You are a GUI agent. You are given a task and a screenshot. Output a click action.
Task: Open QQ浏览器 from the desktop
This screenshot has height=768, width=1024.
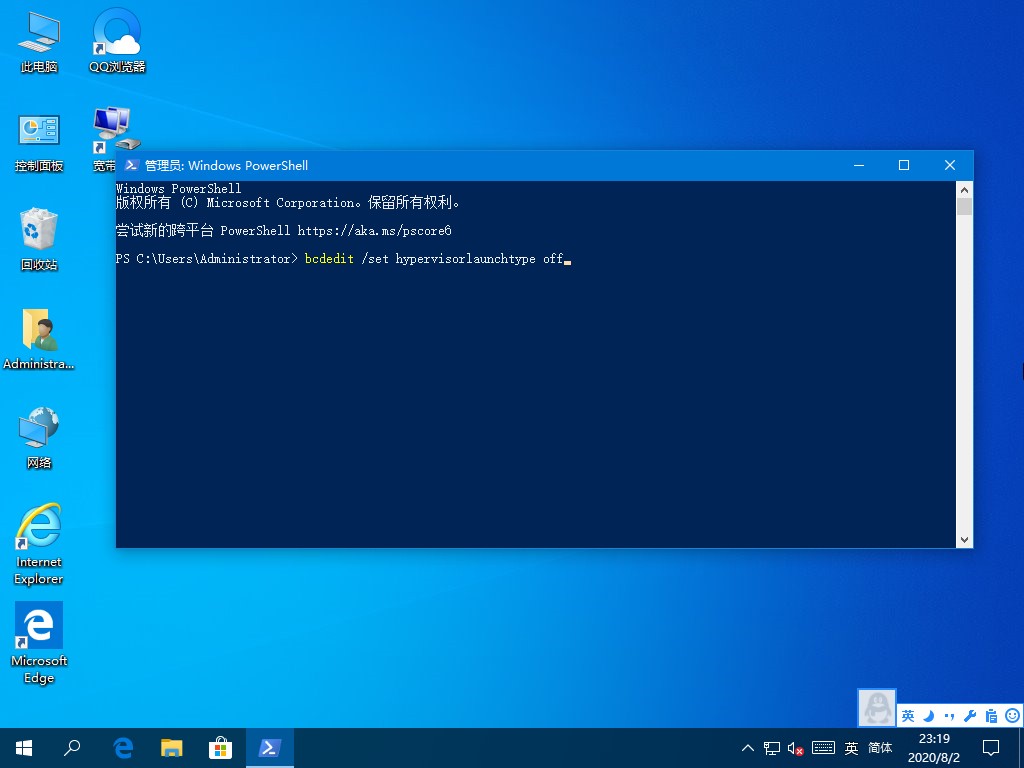point(115,30)
